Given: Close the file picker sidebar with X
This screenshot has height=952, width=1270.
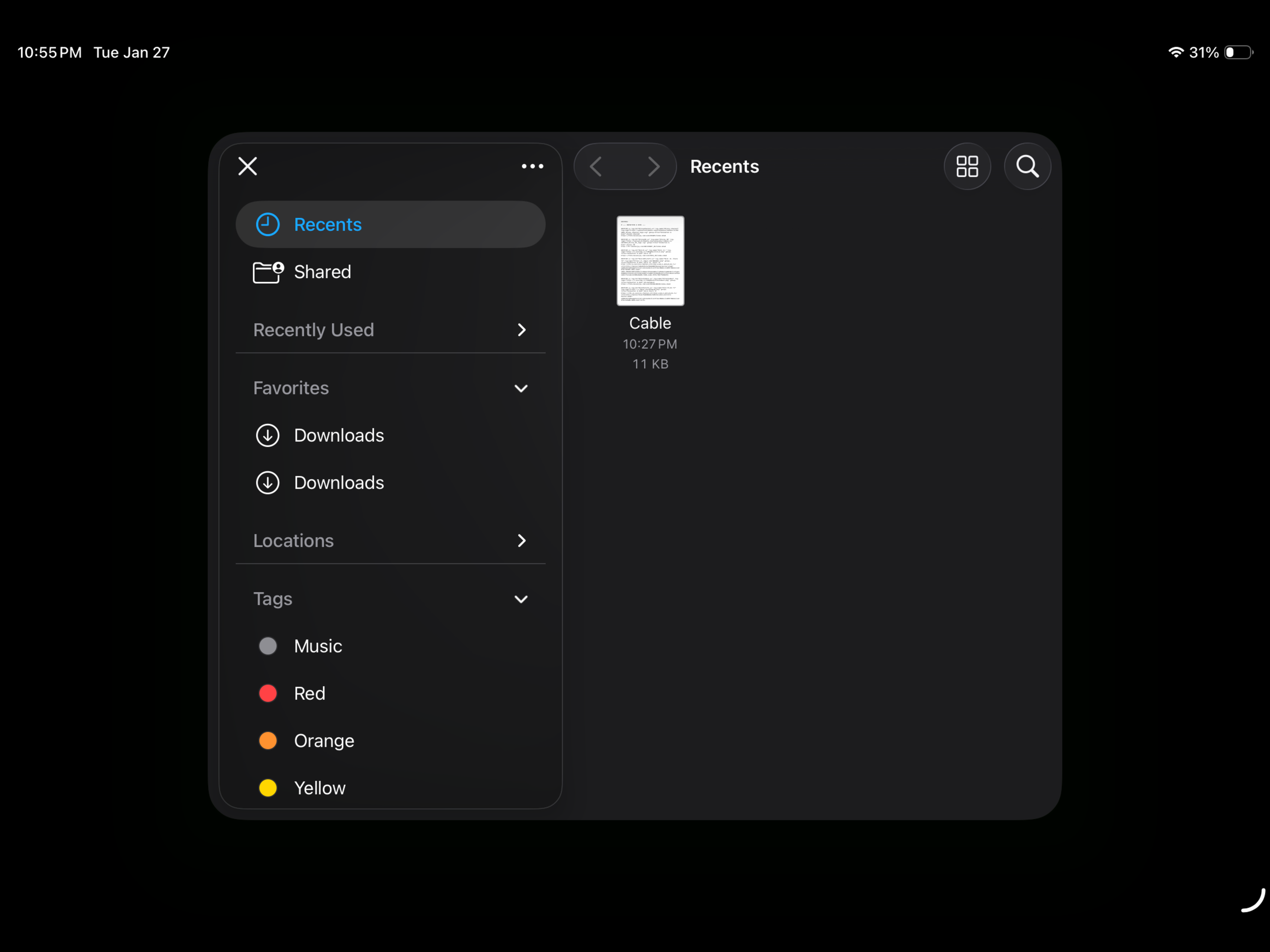Looking at the screenshot, I should [x=247, y=167].
